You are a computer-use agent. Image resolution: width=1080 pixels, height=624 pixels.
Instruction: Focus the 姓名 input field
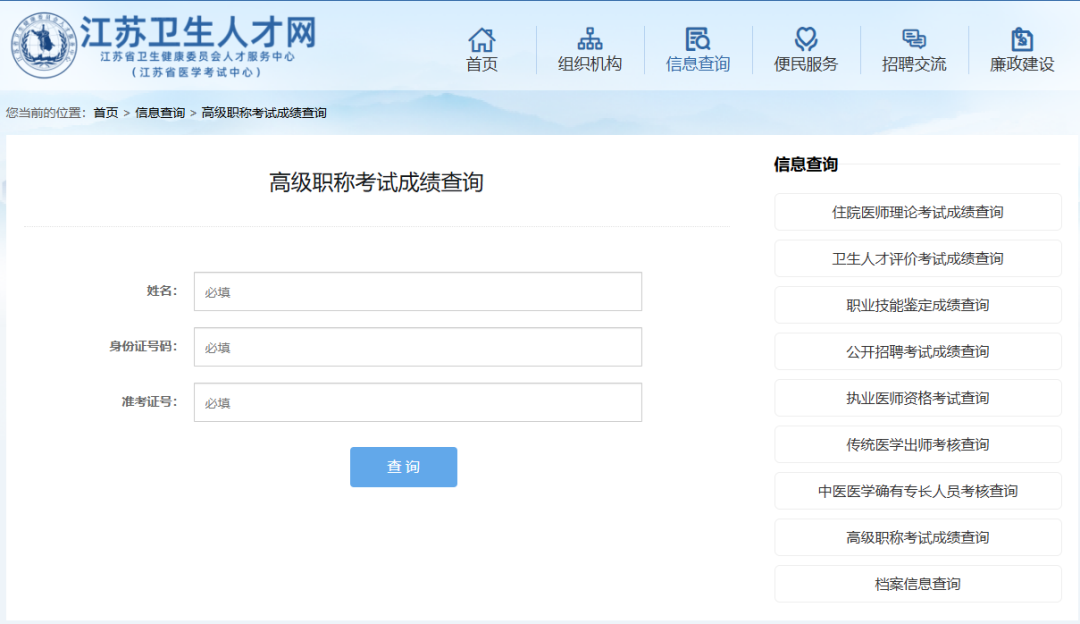(417, 291)
